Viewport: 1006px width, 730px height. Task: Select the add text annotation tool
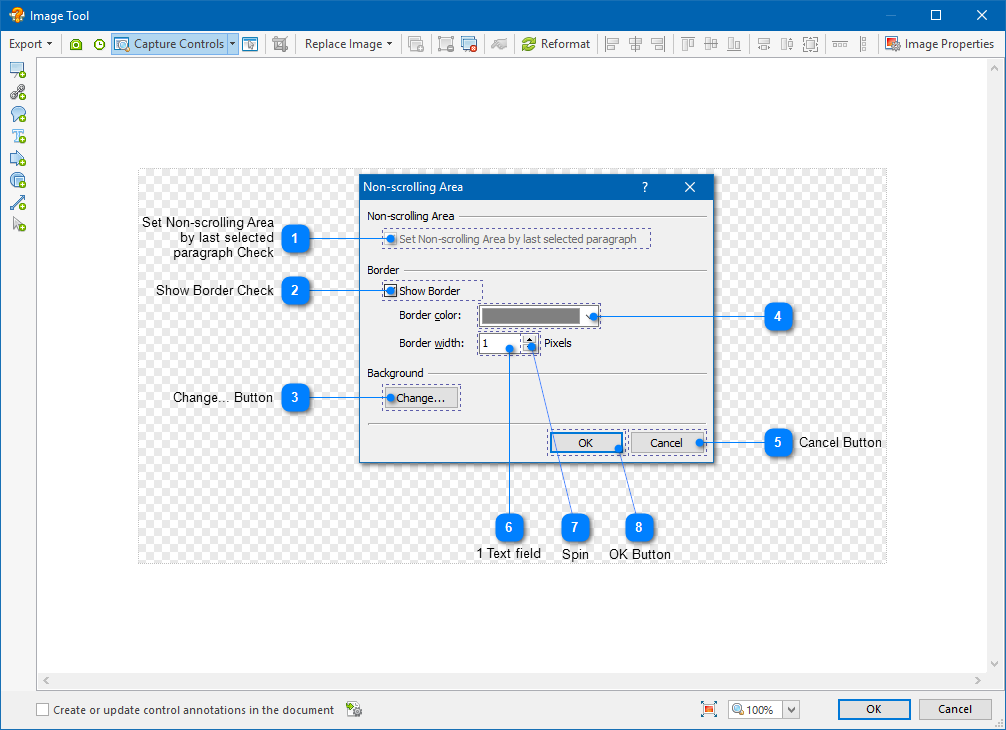pyautogui.click(x=18, y=137)
